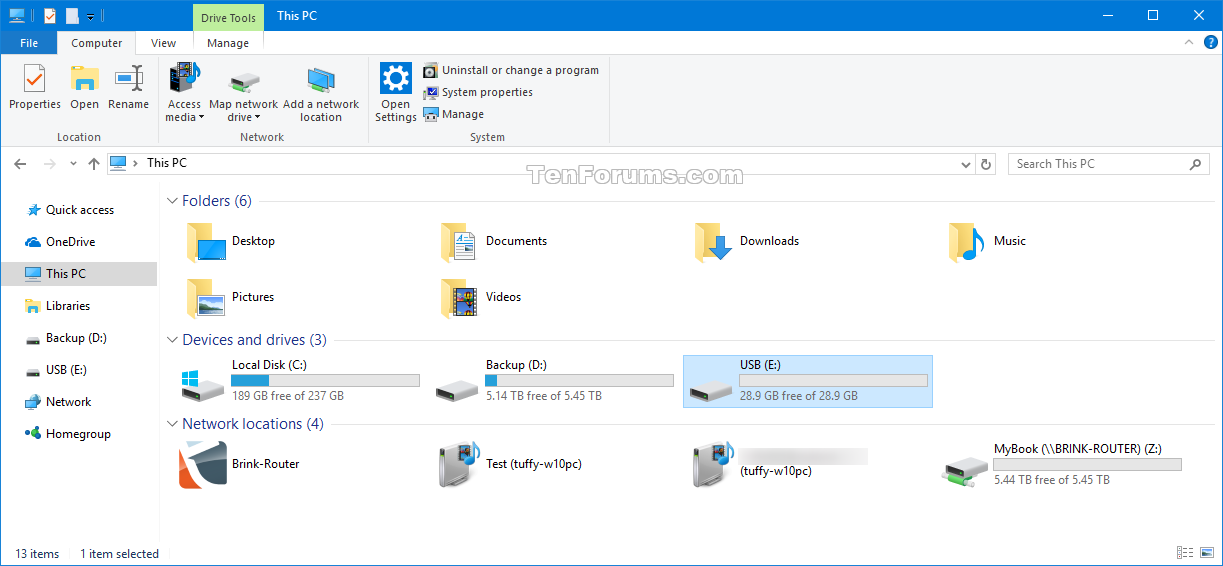
Task: Click the address bar showing This PC
Action: click(x=540, y=164)
